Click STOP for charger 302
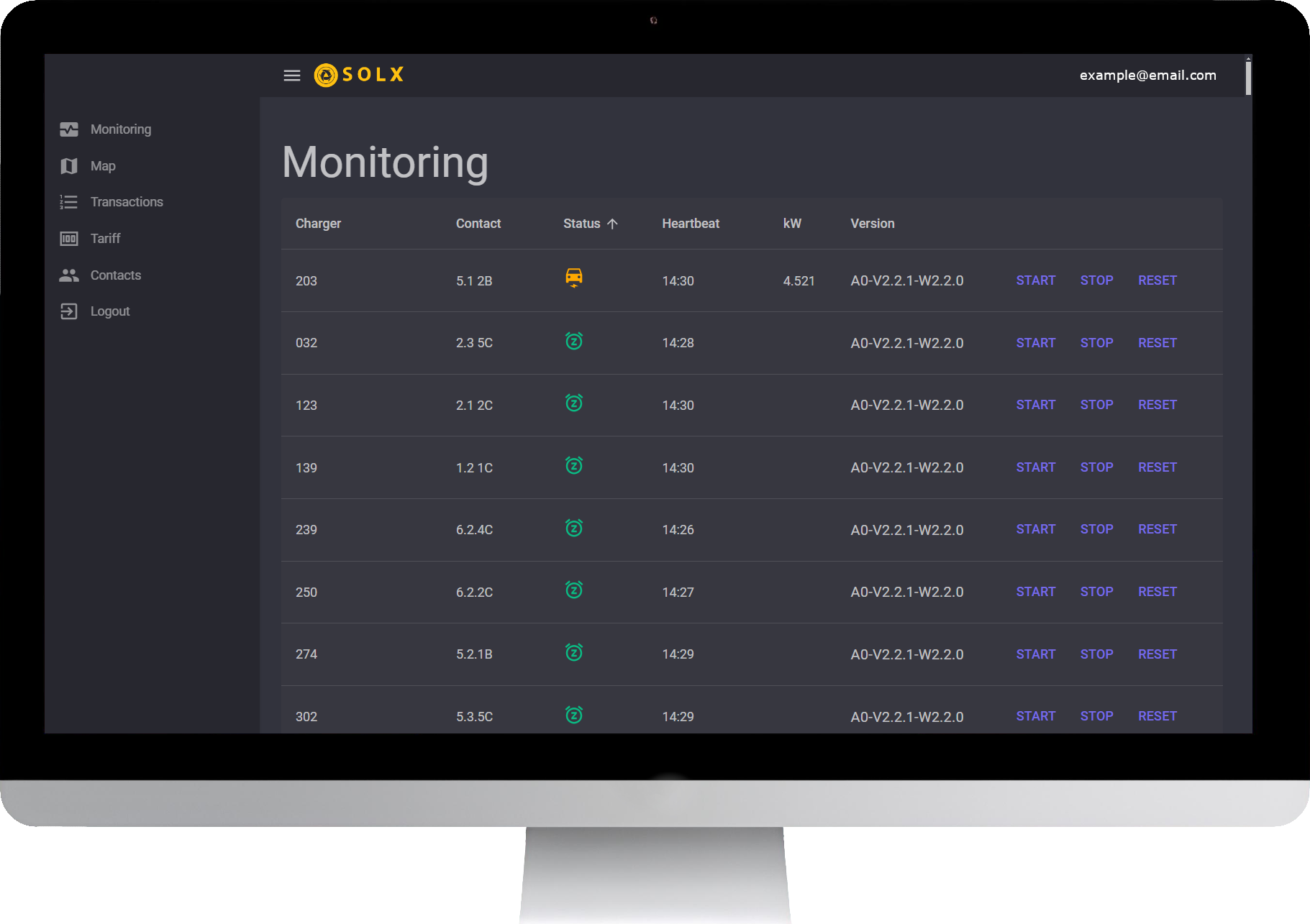The image size is (1310, 924). 1096,716
